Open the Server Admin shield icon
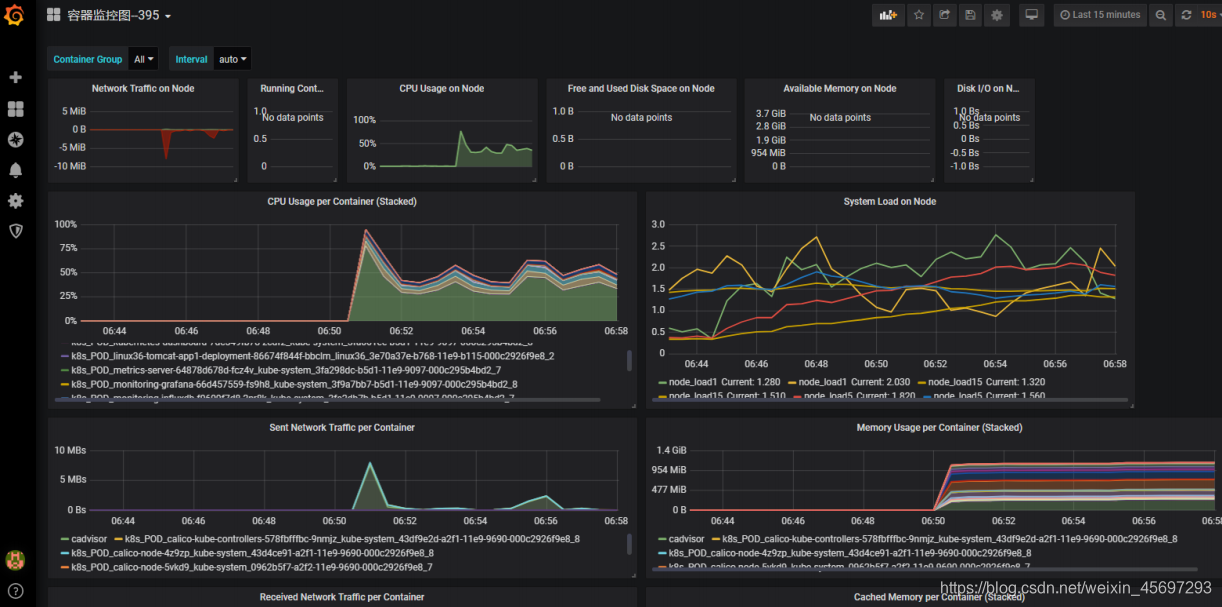The height and width of the screenshot is (607, 1222). (x=15, y=230)
